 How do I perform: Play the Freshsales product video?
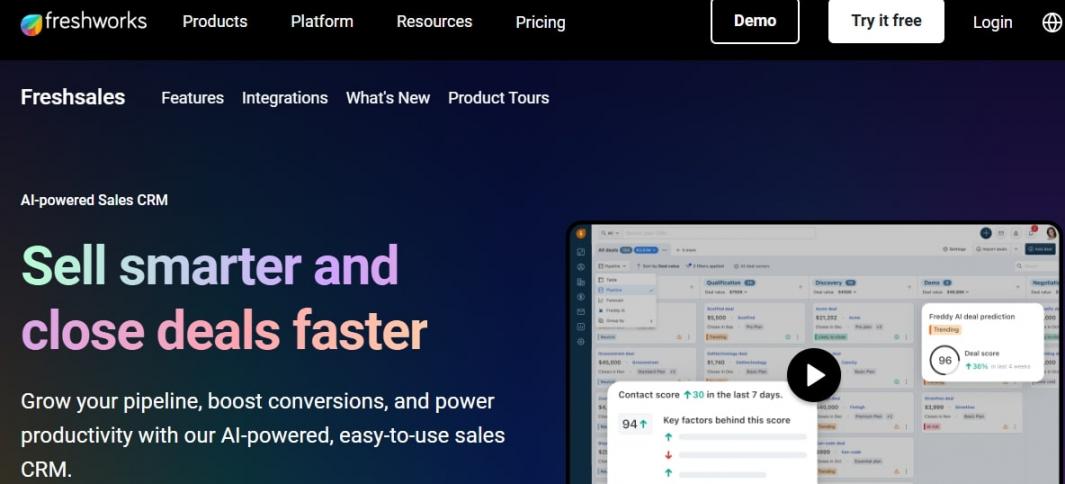pos(814,375)
